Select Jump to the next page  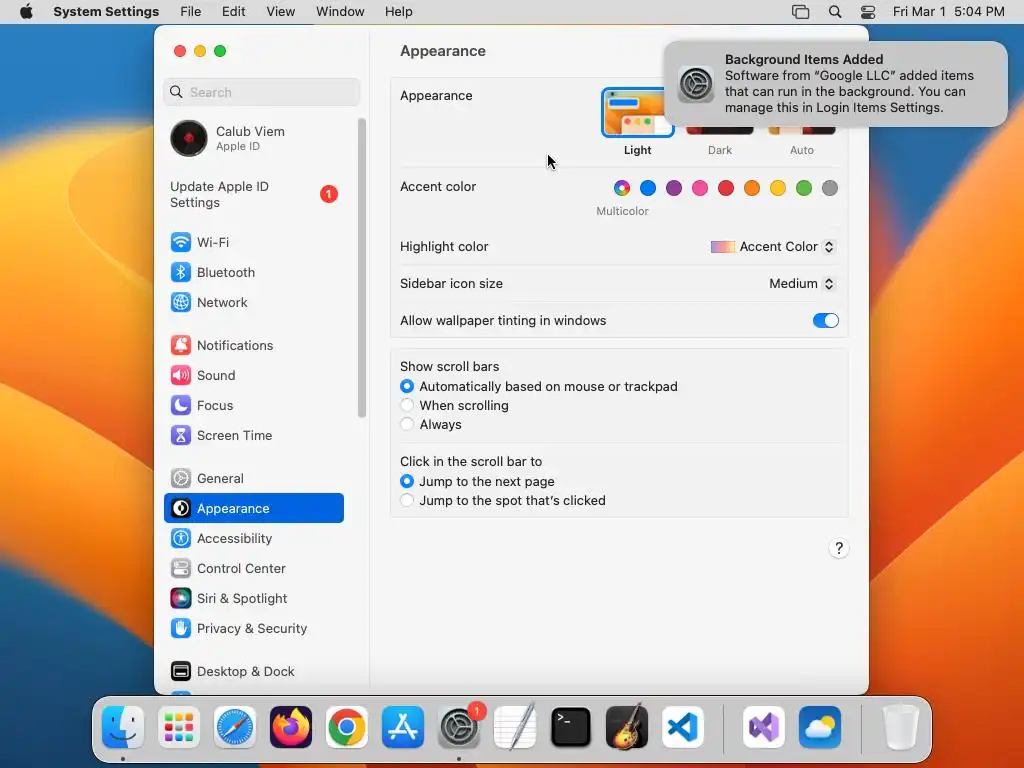407,481
